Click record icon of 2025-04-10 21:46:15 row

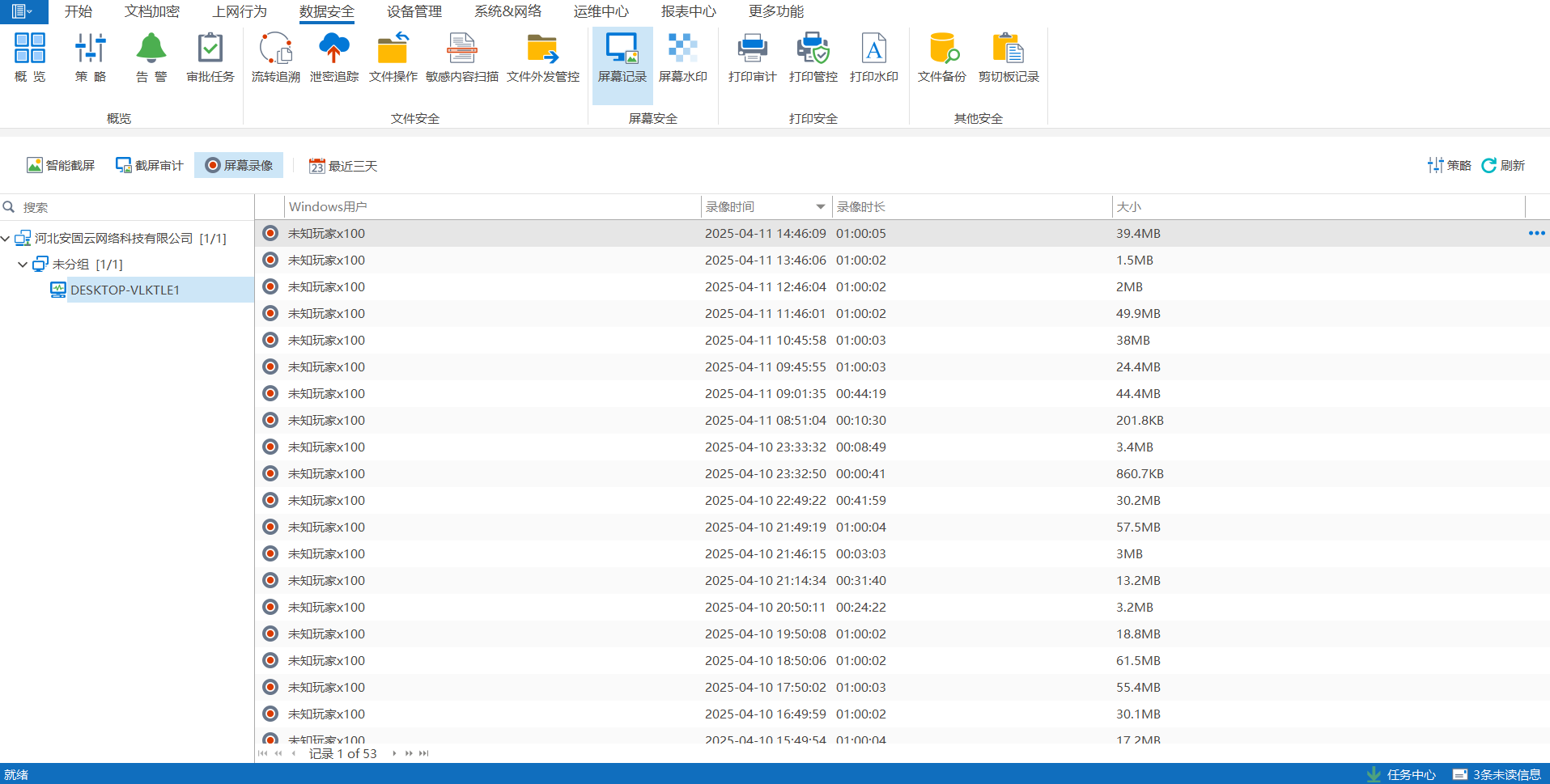point(270,553)
